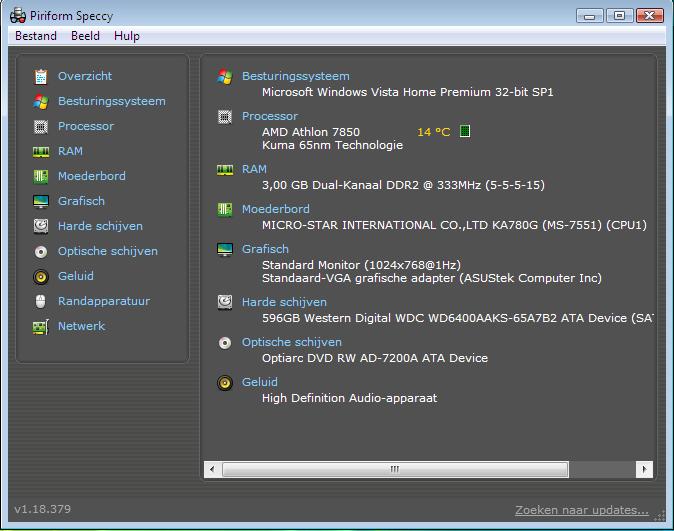Open Harde schijven in sidebar

point(100,226)
